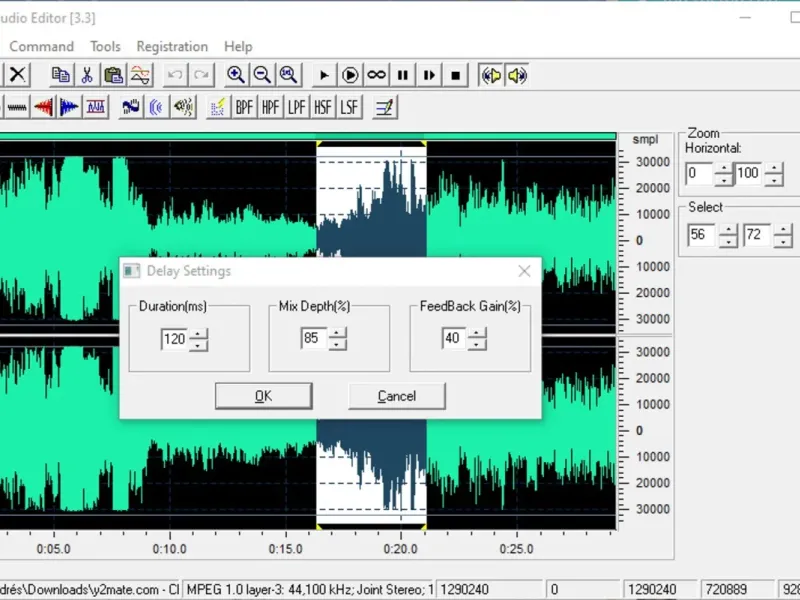Apply the HPF high-pass filter icon

click(x=270, y=107)
